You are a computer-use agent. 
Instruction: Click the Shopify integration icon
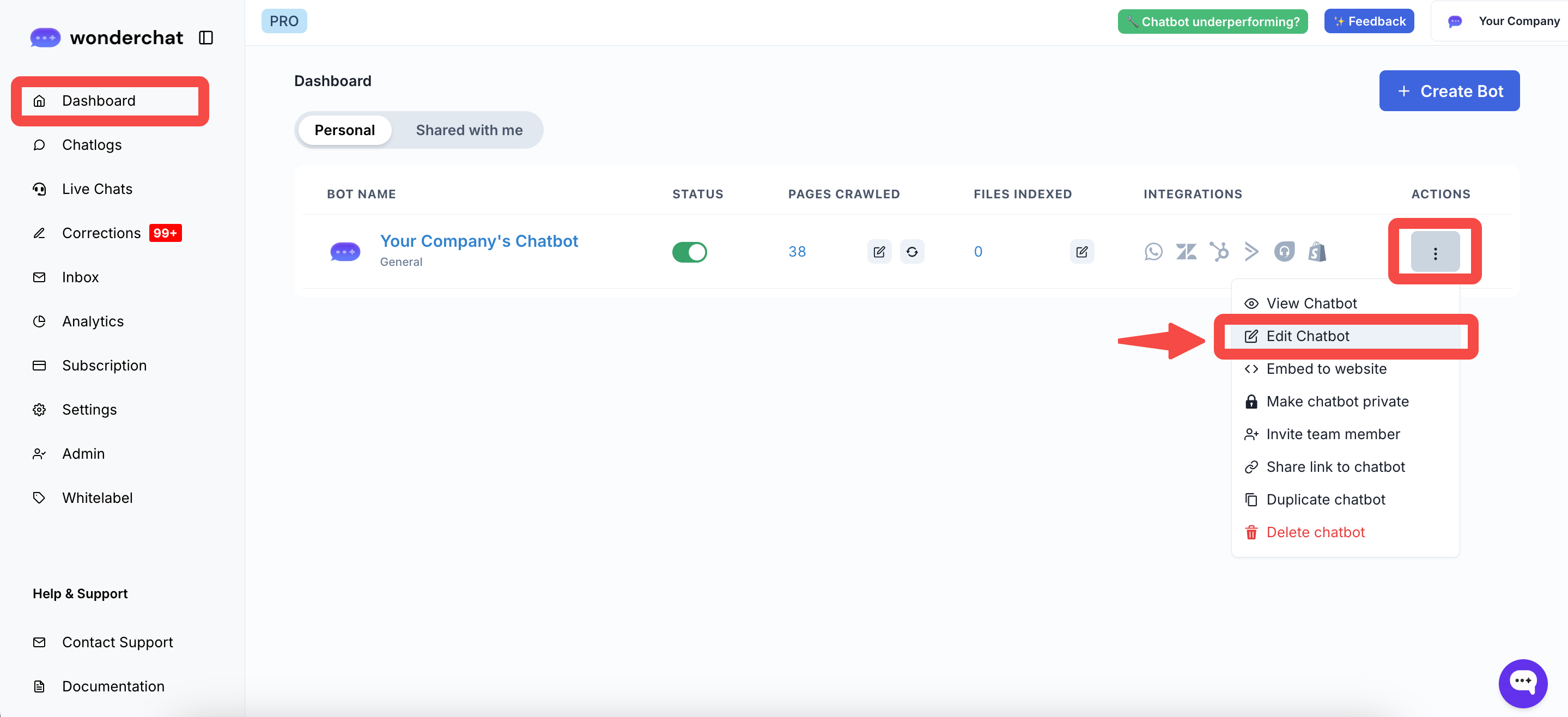[1317, 251]
